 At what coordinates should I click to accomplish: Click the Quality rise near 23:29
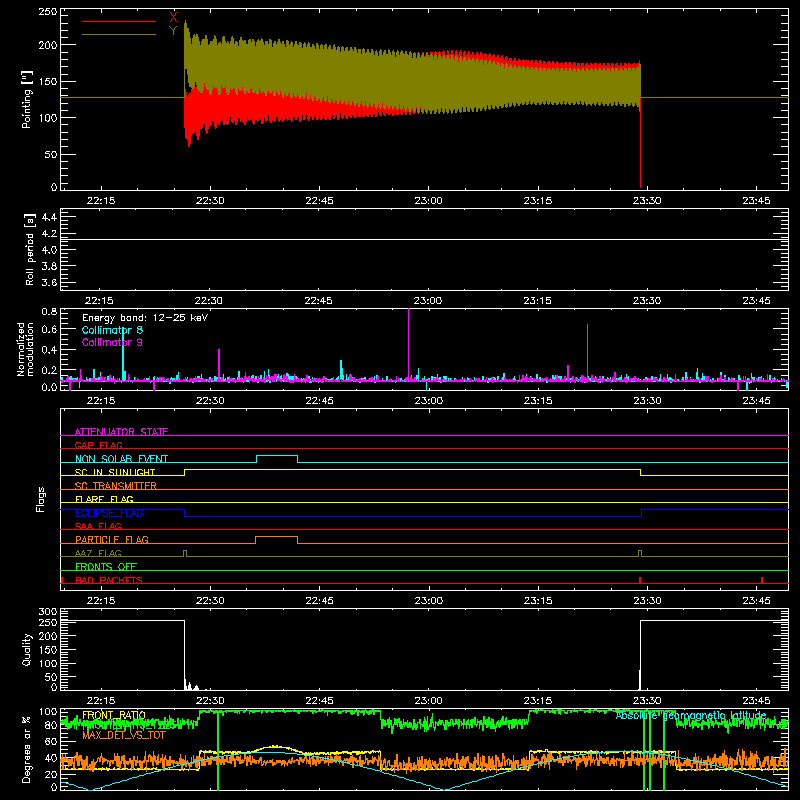(x=640, y=653)
